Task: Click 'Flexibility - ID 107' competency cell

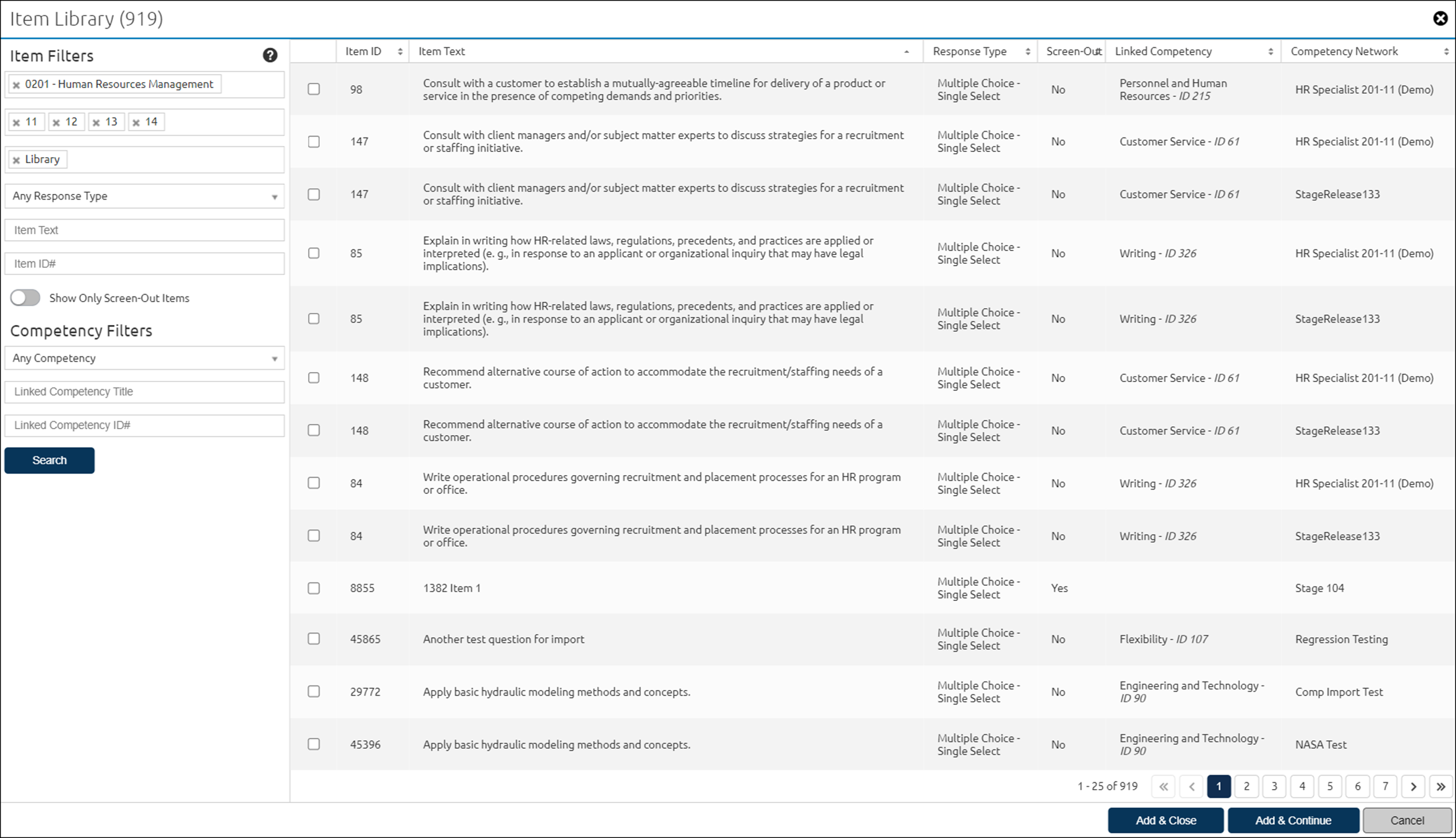Action: 1163,639
